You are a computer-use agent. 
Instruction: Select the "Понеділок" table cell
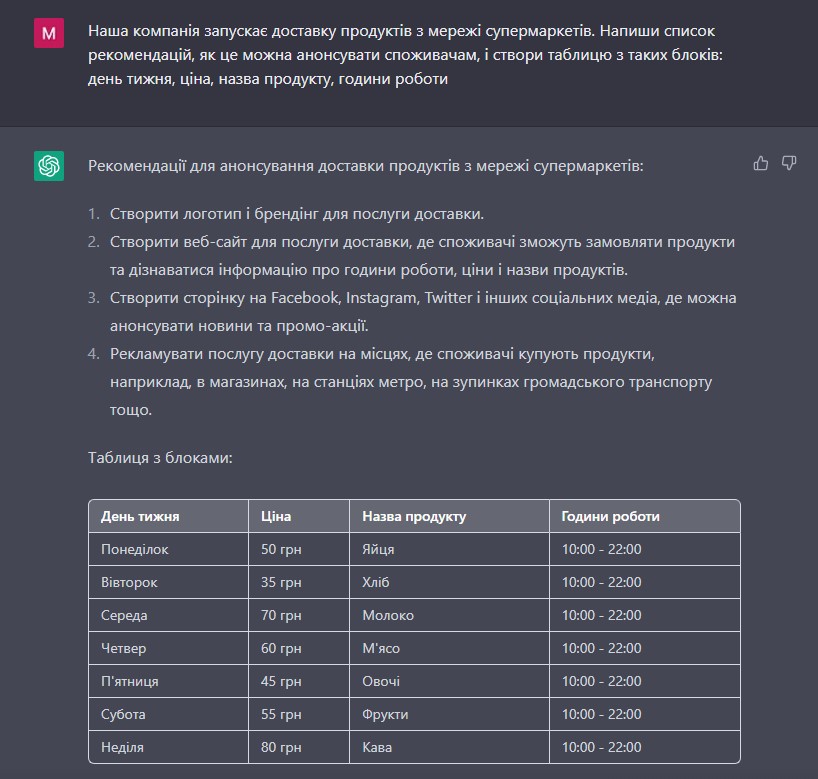(x=135, y=549)
